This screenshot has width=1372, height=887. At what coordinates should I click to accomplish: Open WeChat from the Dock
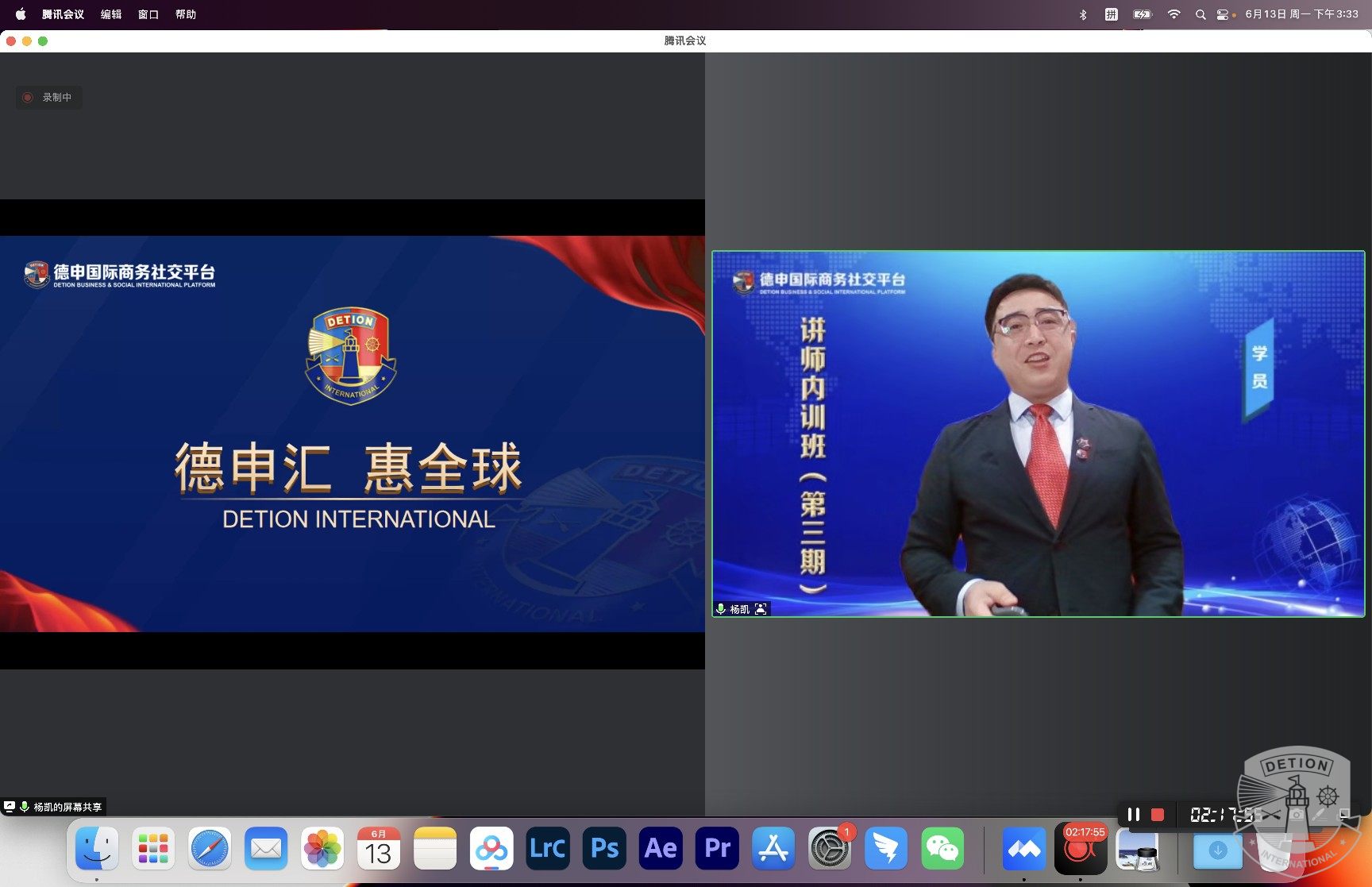(942, 849)
